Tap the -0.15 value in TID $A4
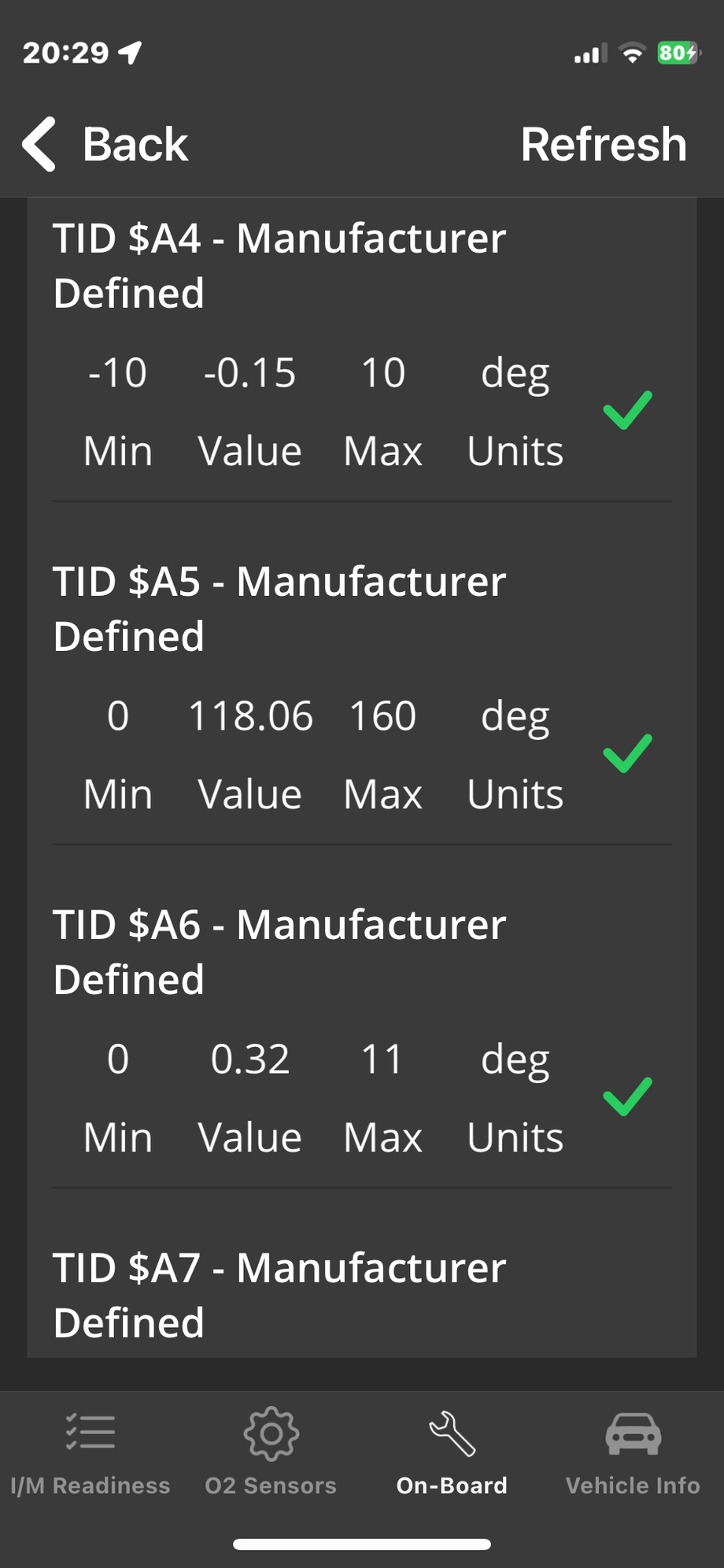 [x=250, y=373]
